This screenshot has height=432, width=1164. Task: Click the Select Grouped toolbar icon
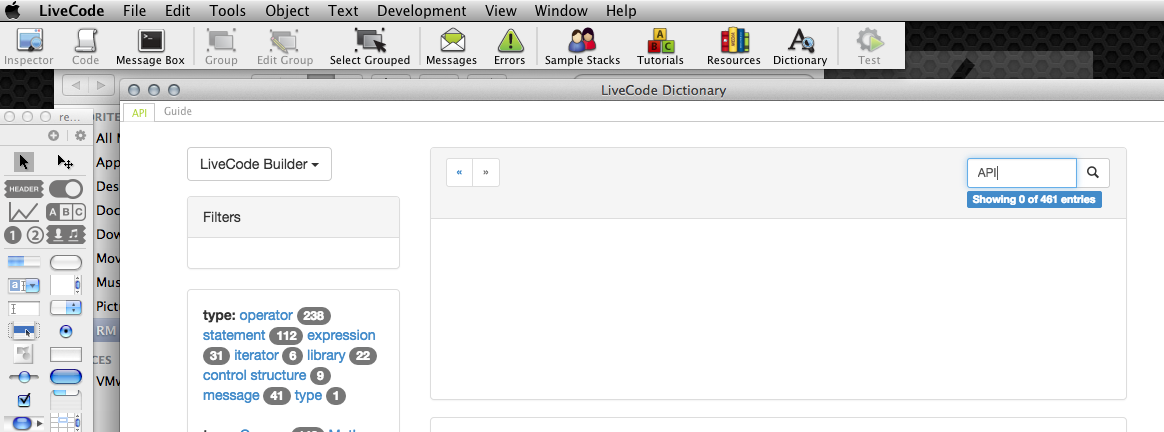(369, 47)
